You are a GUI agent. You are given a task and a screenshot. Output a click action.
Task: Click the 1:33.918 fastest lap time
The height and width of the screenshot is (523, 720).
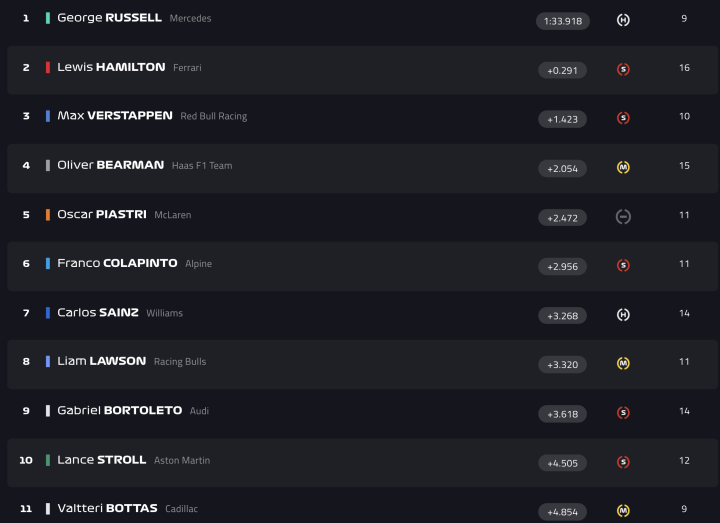click(562, 21)
